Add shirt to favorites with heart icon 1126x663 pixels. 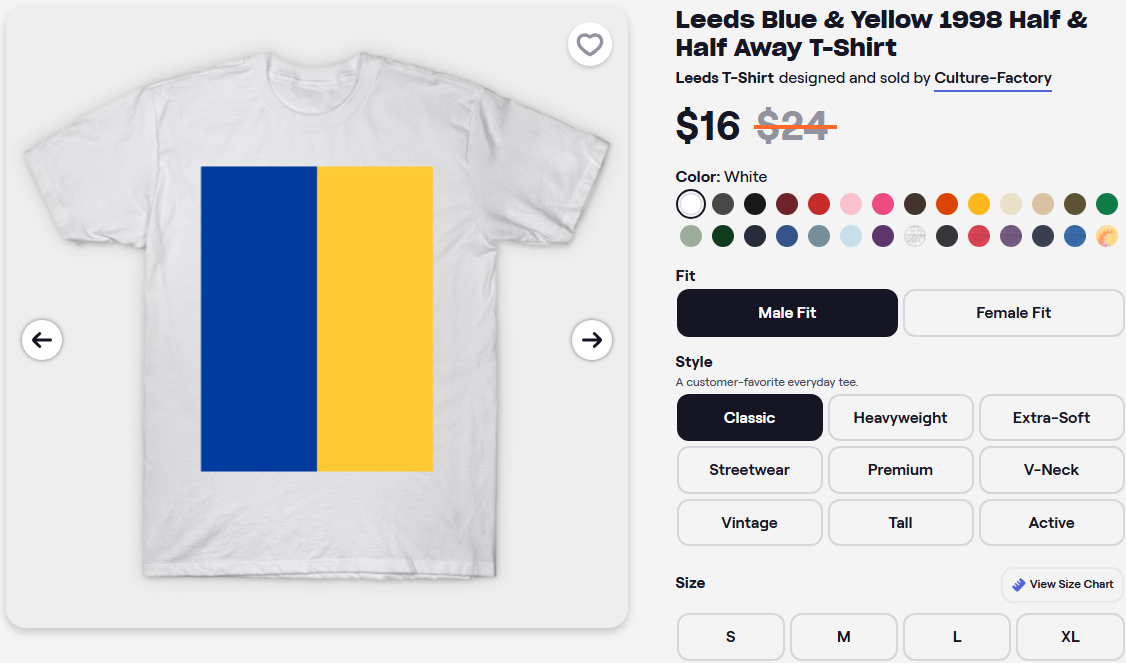590,45
